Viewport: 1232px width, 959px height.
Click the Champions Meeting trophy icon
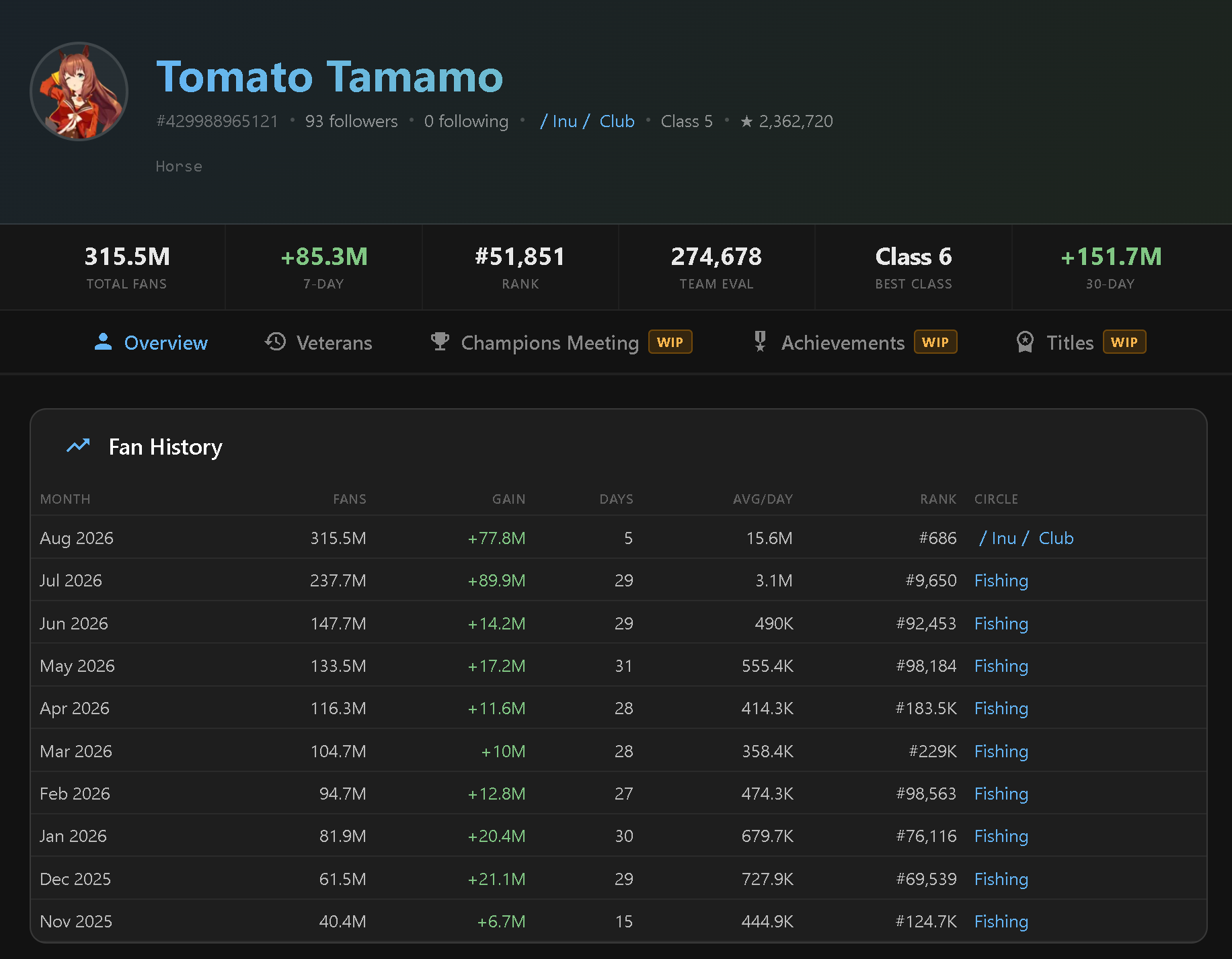(x=440, y=342)
